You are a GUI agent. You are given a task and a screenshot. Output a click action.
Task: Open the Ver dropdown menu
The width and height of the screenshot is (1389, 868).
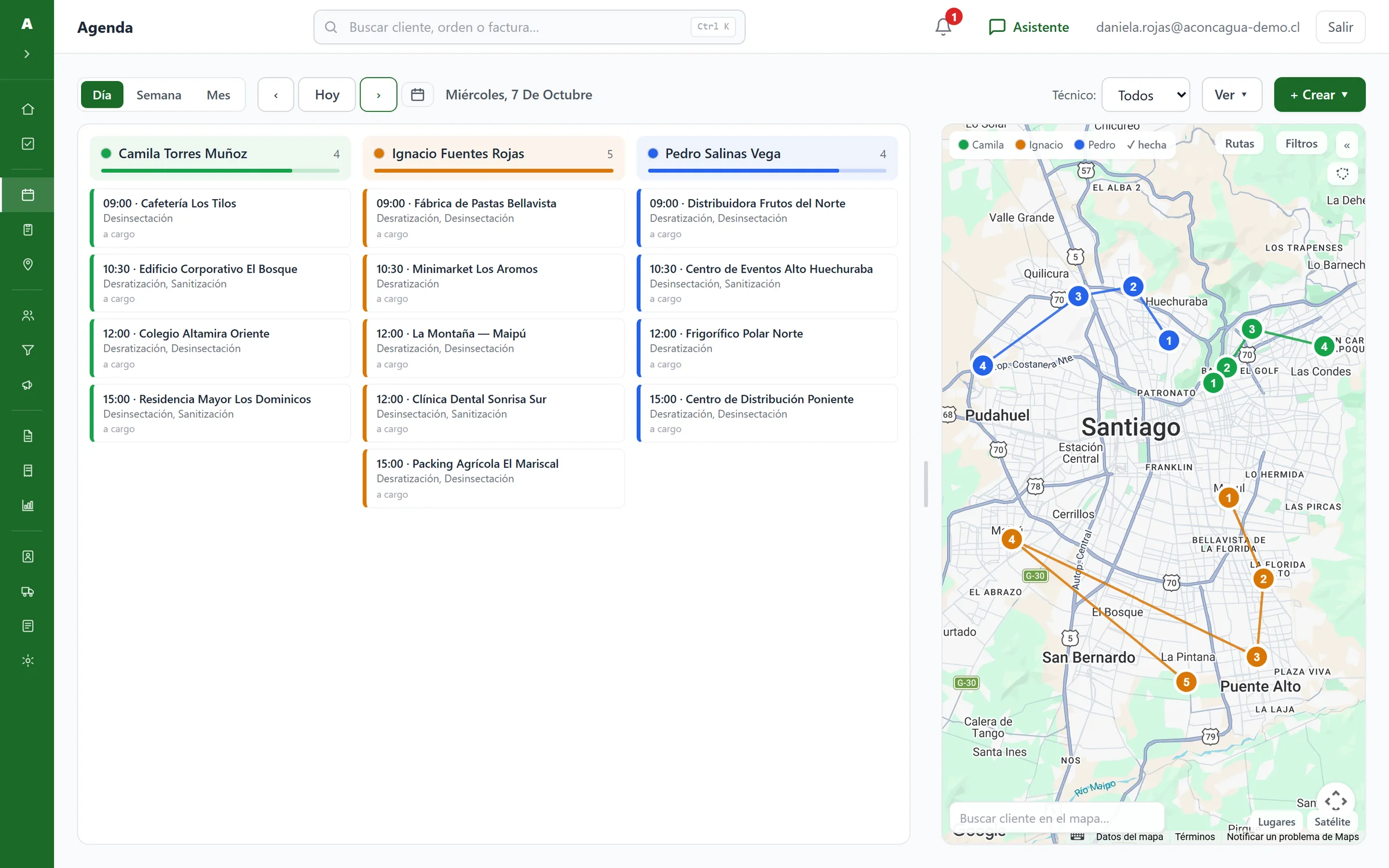[x=1232, y=95]
